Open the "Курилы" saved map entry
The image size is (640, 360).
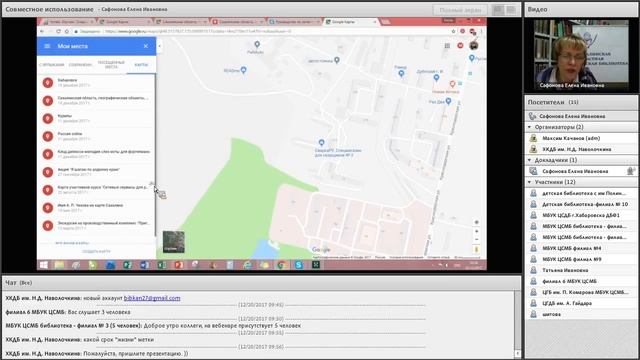click(96, 118)
